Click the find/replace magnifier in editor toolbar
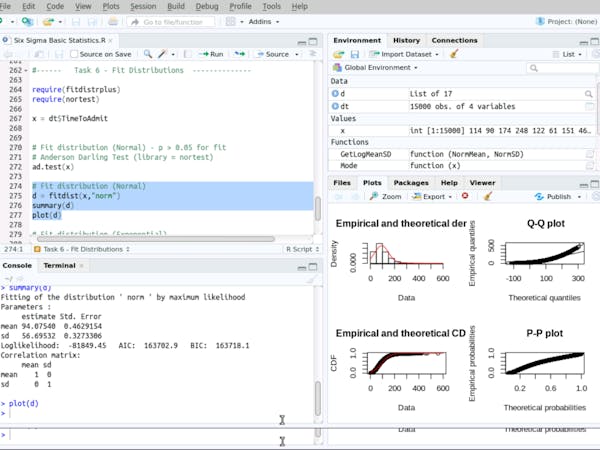This screenshot has width=600, height=450. click(148, 54)
